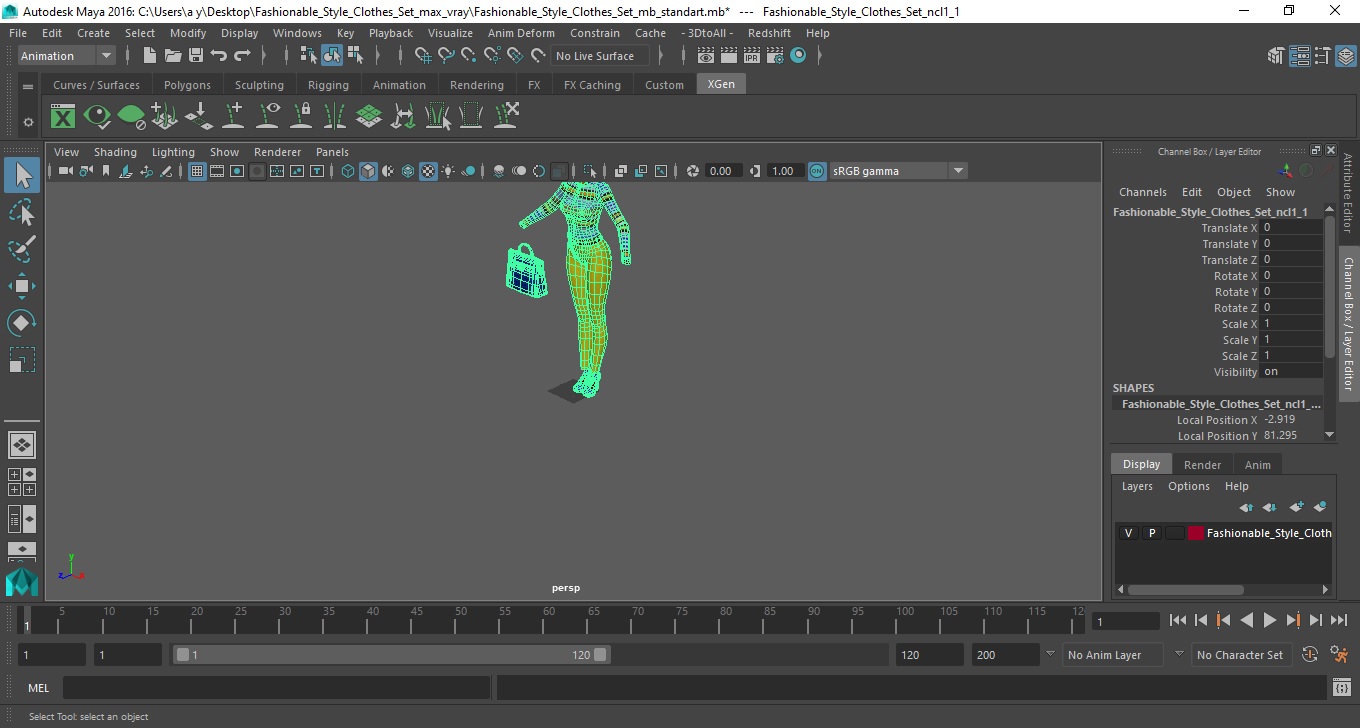Click the time range slider bar

(x=392, y=655)
